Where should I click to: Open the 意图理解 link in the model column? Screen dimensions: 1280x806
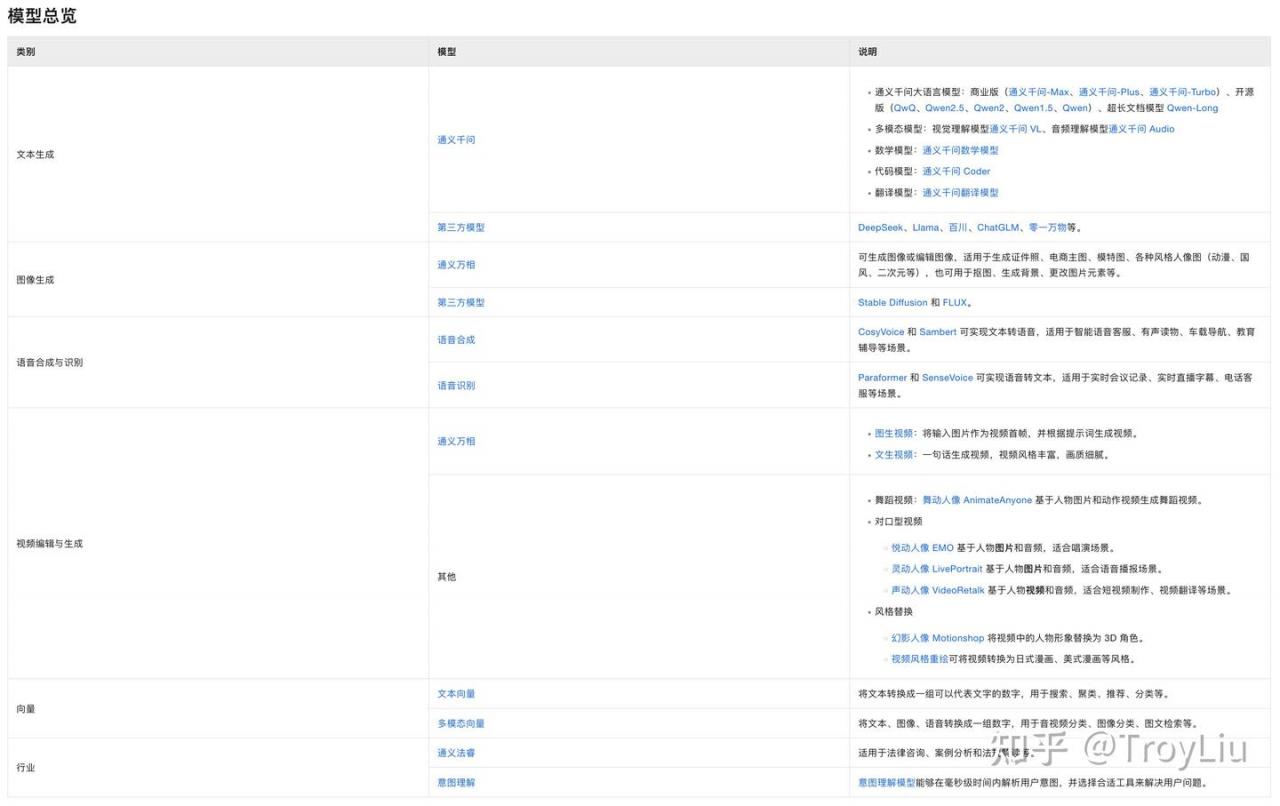[456, 782]
